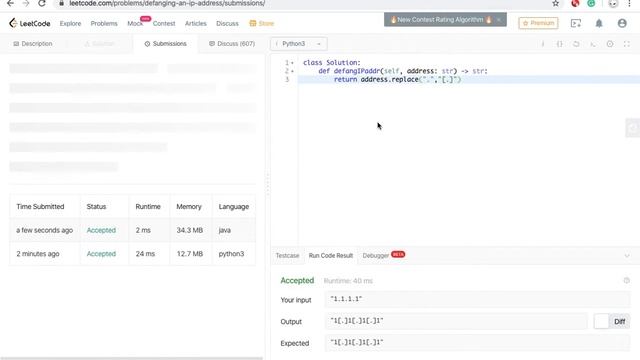Viewport: 640px width, 360px height.
Task: Click the 24 ms runtime cell
Action: tap(145, 254)
